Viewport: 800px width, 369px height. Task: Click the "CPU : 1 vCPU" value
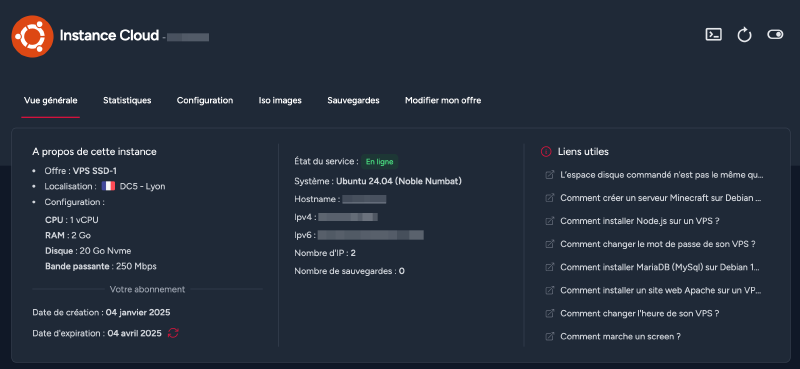71,220
